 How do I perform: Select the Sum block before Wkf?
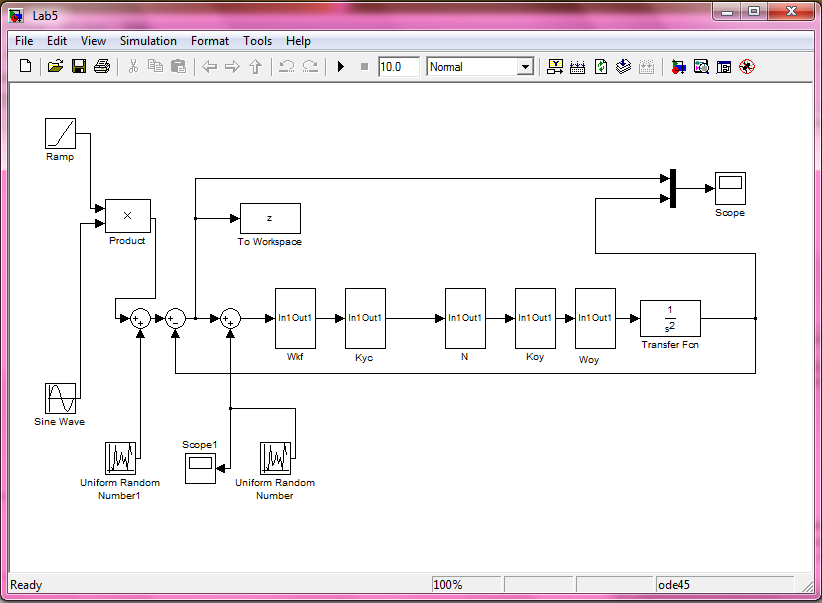(230, 318)
